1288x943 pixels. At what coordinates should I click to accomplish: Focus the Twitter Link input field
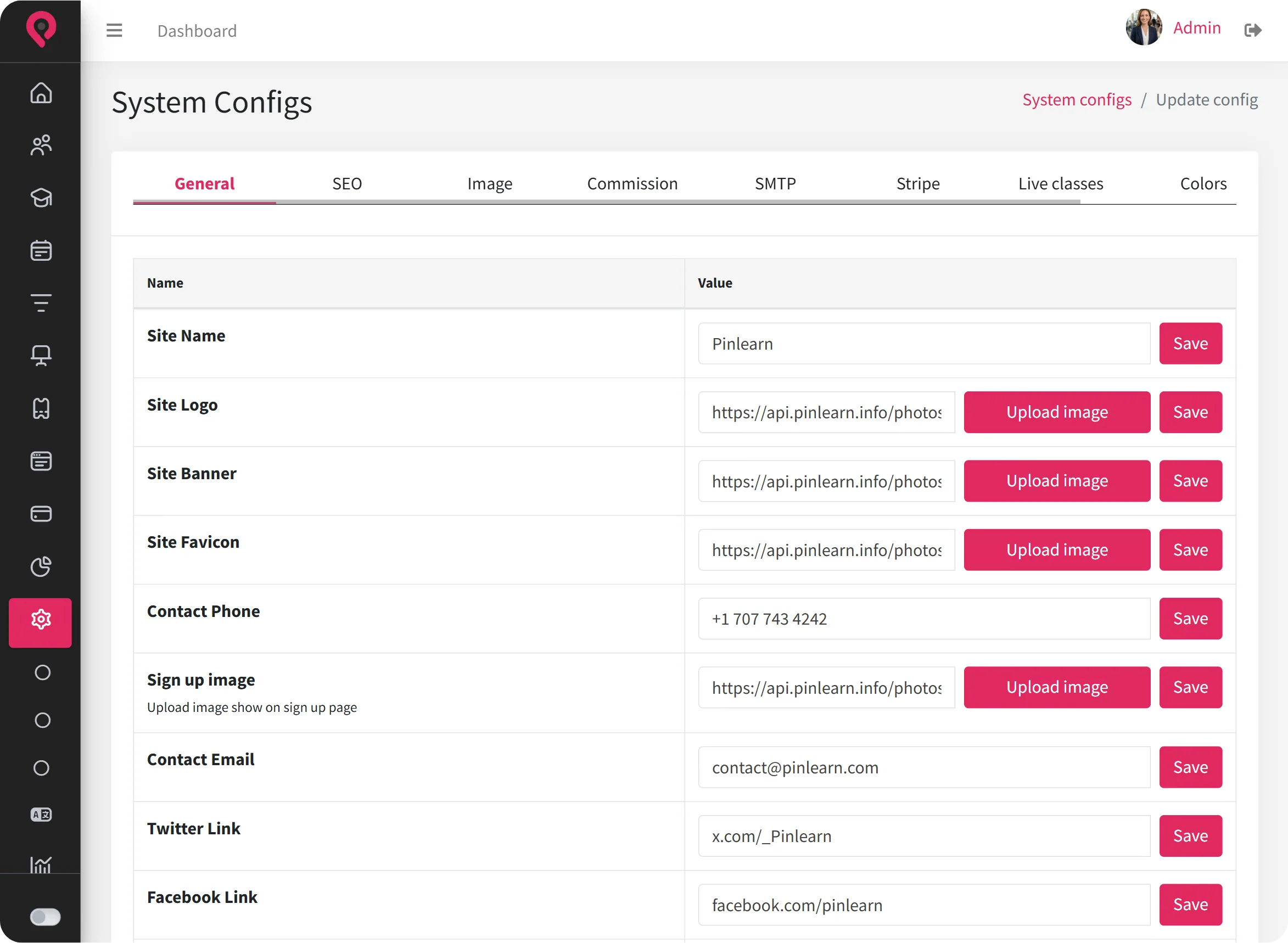[924, 837]
